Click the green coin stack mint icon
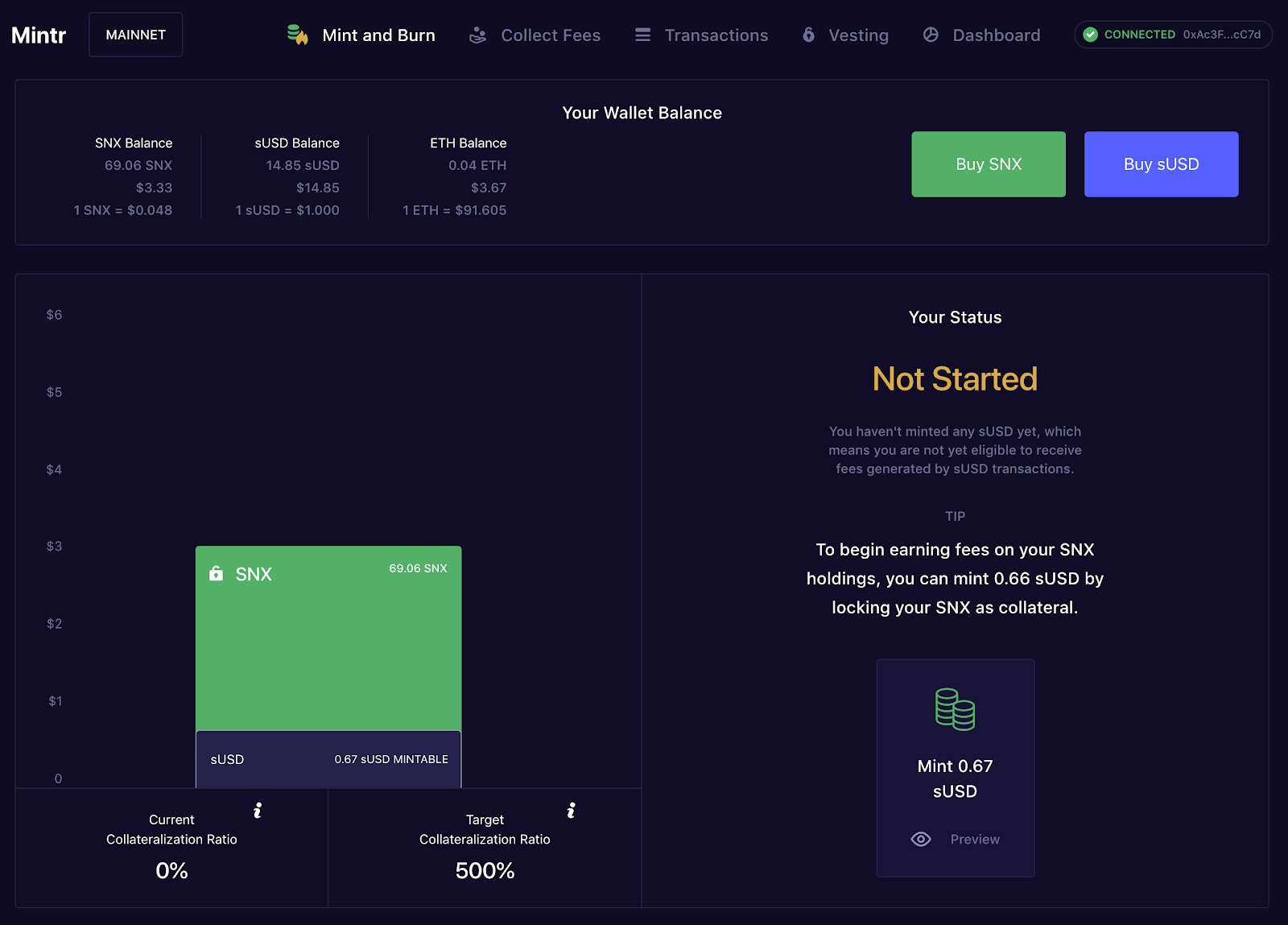 pyautogui.click(x=955, y=709)
